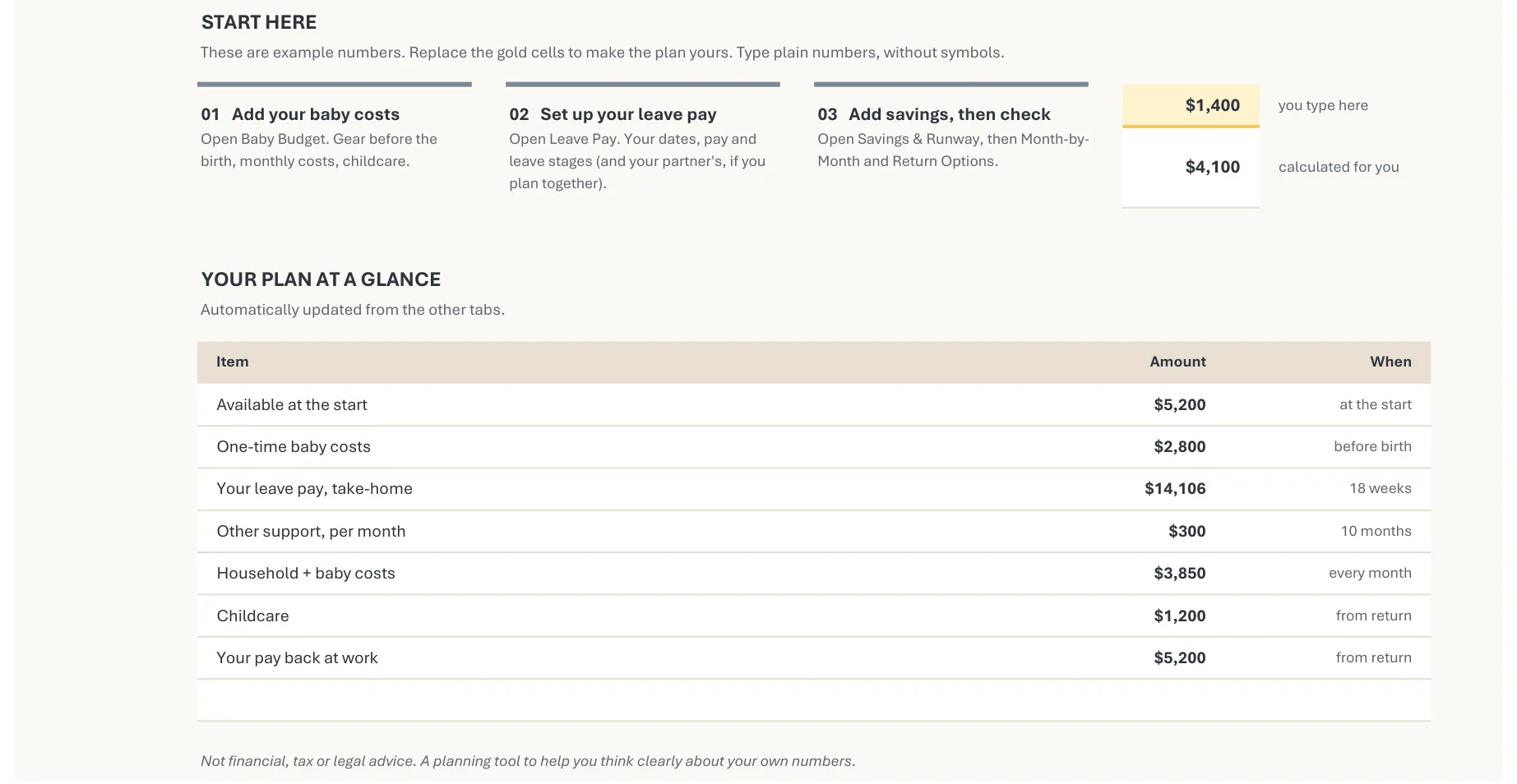Select the 'Household + baby costs' label
1517x784 pixels.
click(x=306, y=573)
